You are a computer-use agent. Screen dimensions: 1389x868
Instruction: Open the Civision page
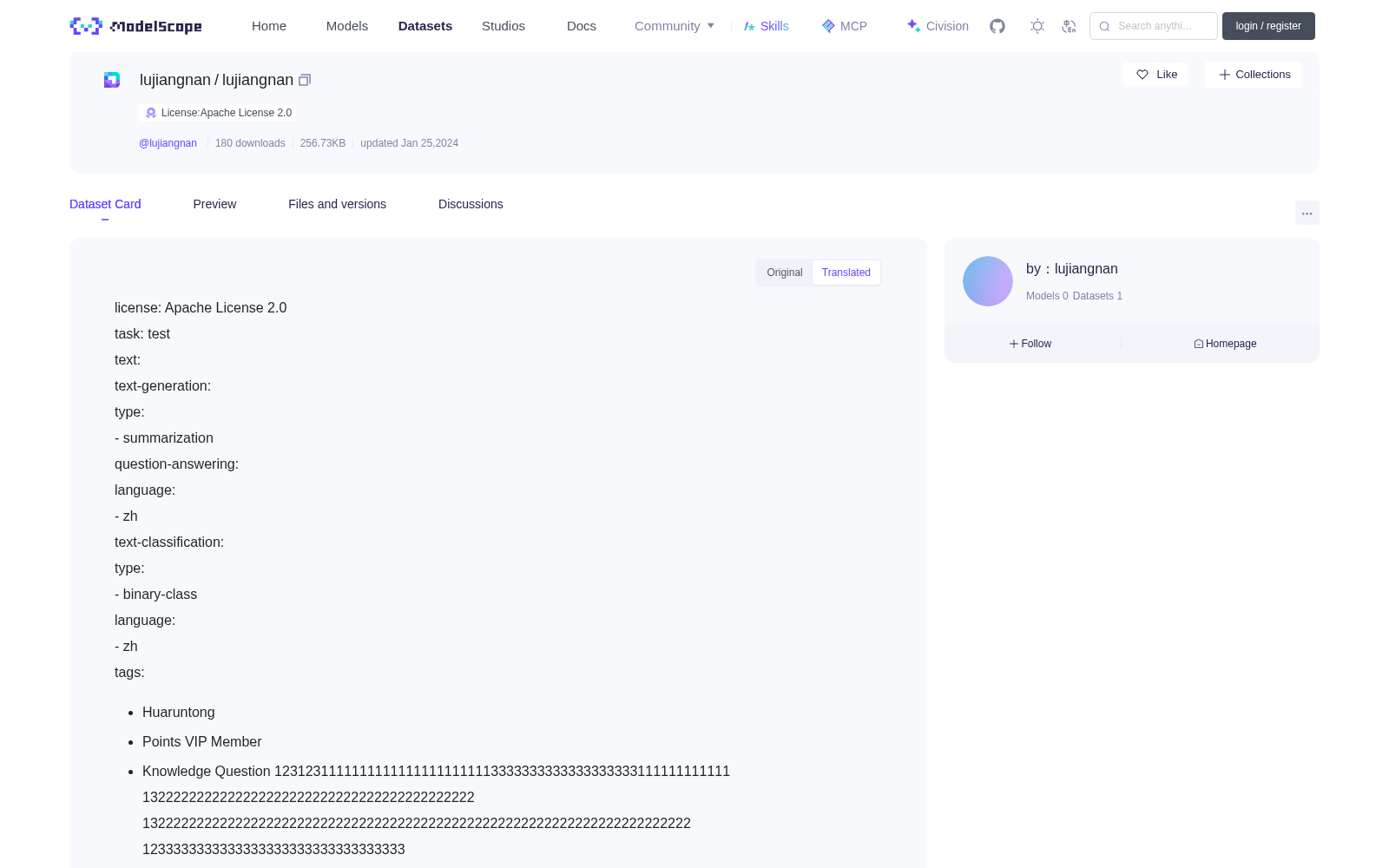938,26
